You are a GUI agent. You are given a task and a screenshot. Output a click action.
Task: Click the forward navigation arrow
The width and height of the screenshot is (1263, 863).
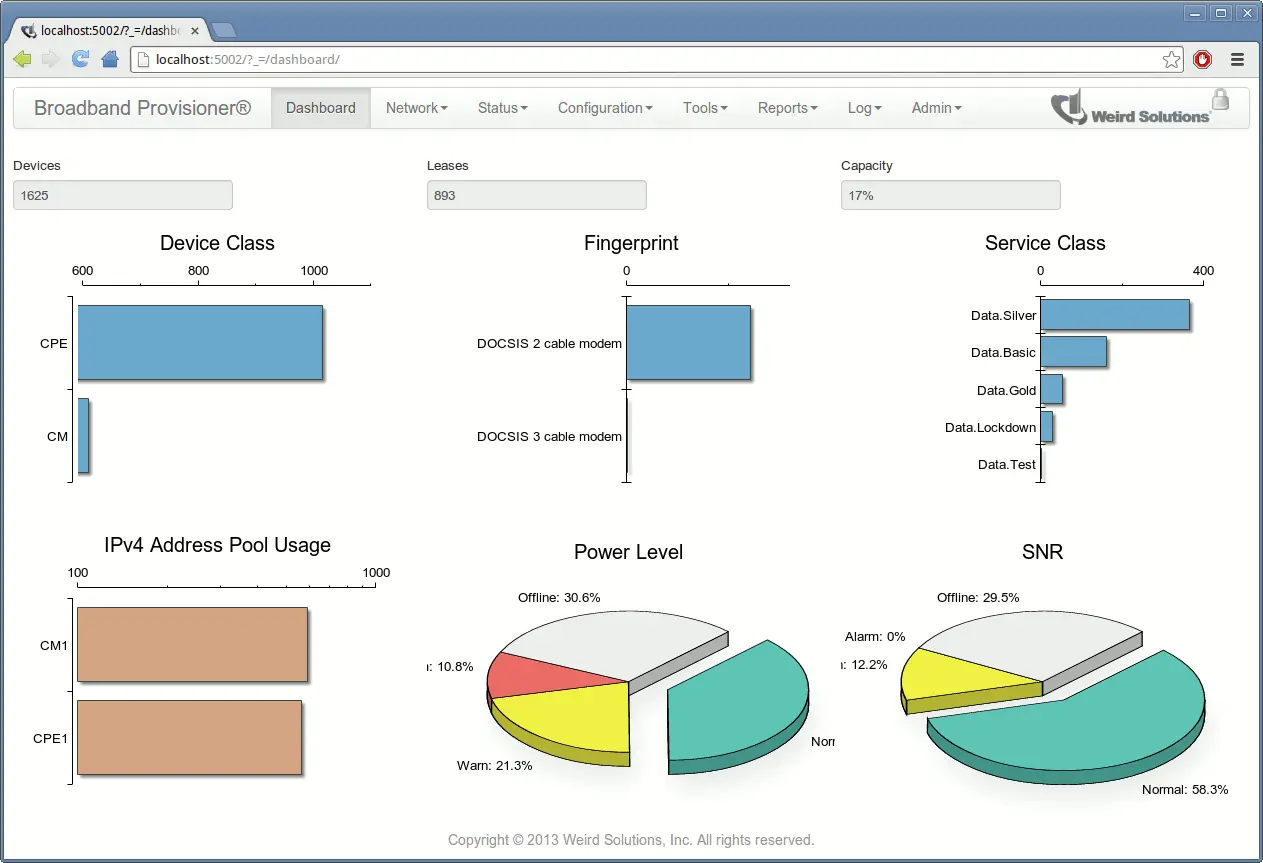tap(49, 59)
